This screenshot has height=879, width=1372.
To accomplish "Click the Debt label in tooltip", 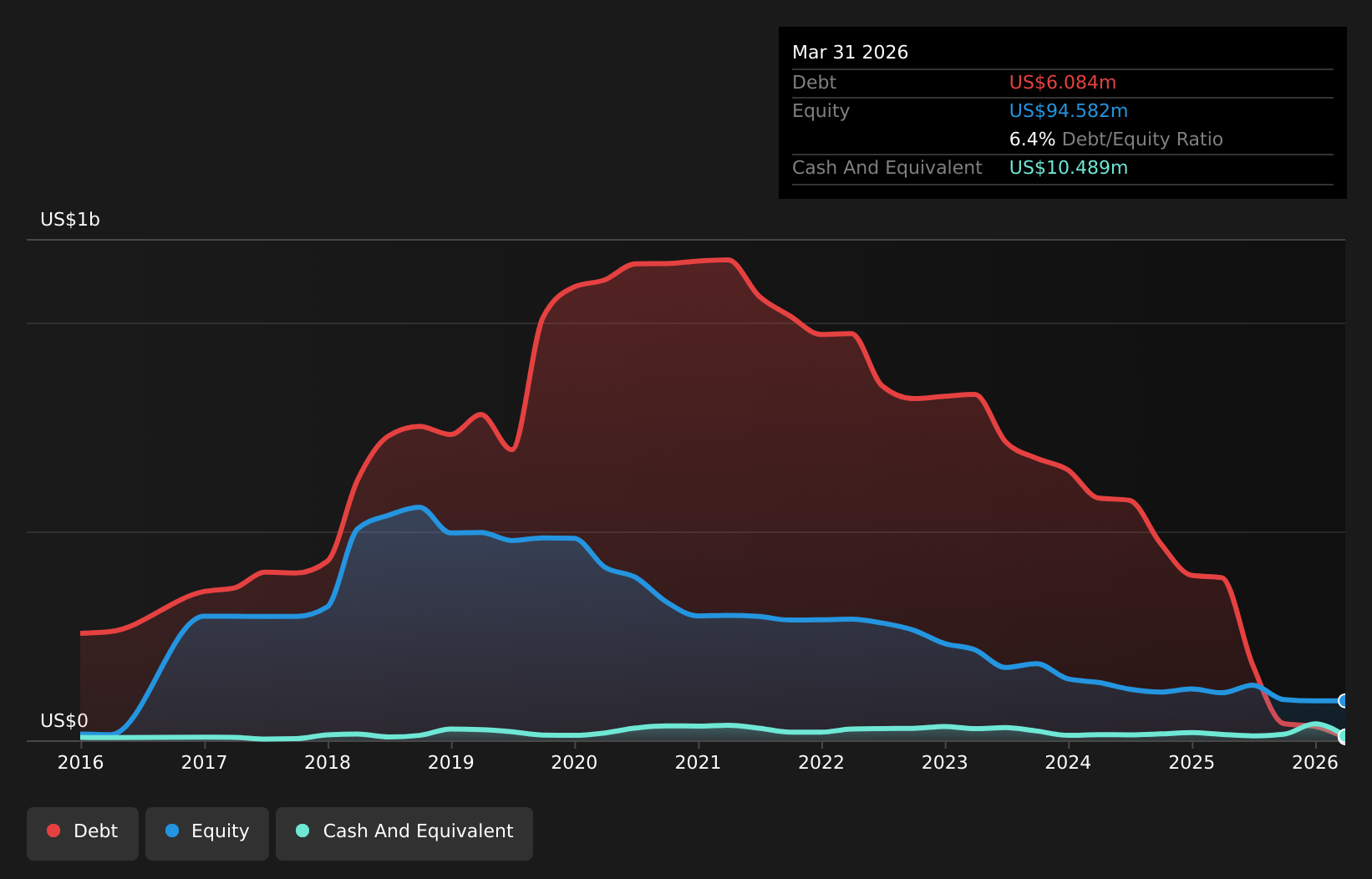I will pyautogui.click(x=814, y=83).
